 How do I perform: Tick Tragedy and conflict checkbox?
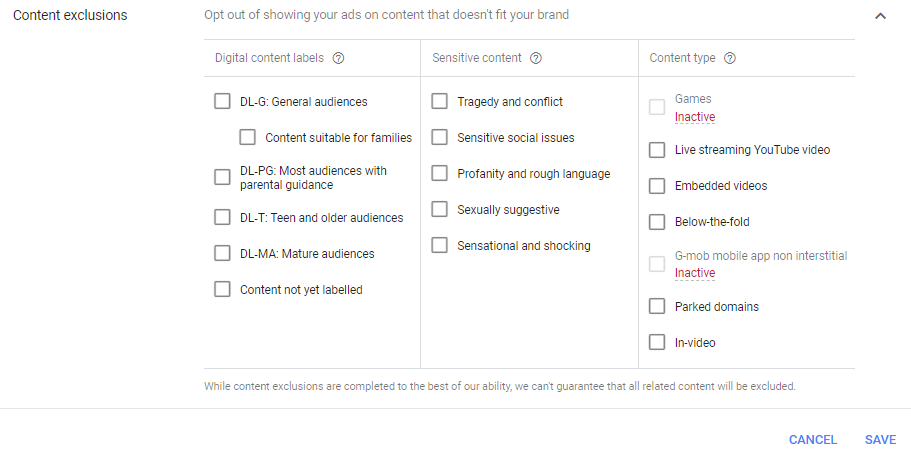click(x=439, y=101)
